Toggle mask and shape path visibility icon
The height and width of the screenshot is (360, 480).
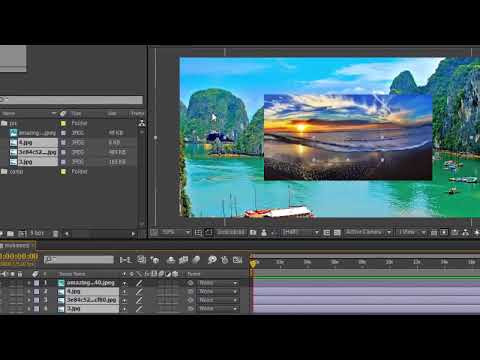[209, 232]
